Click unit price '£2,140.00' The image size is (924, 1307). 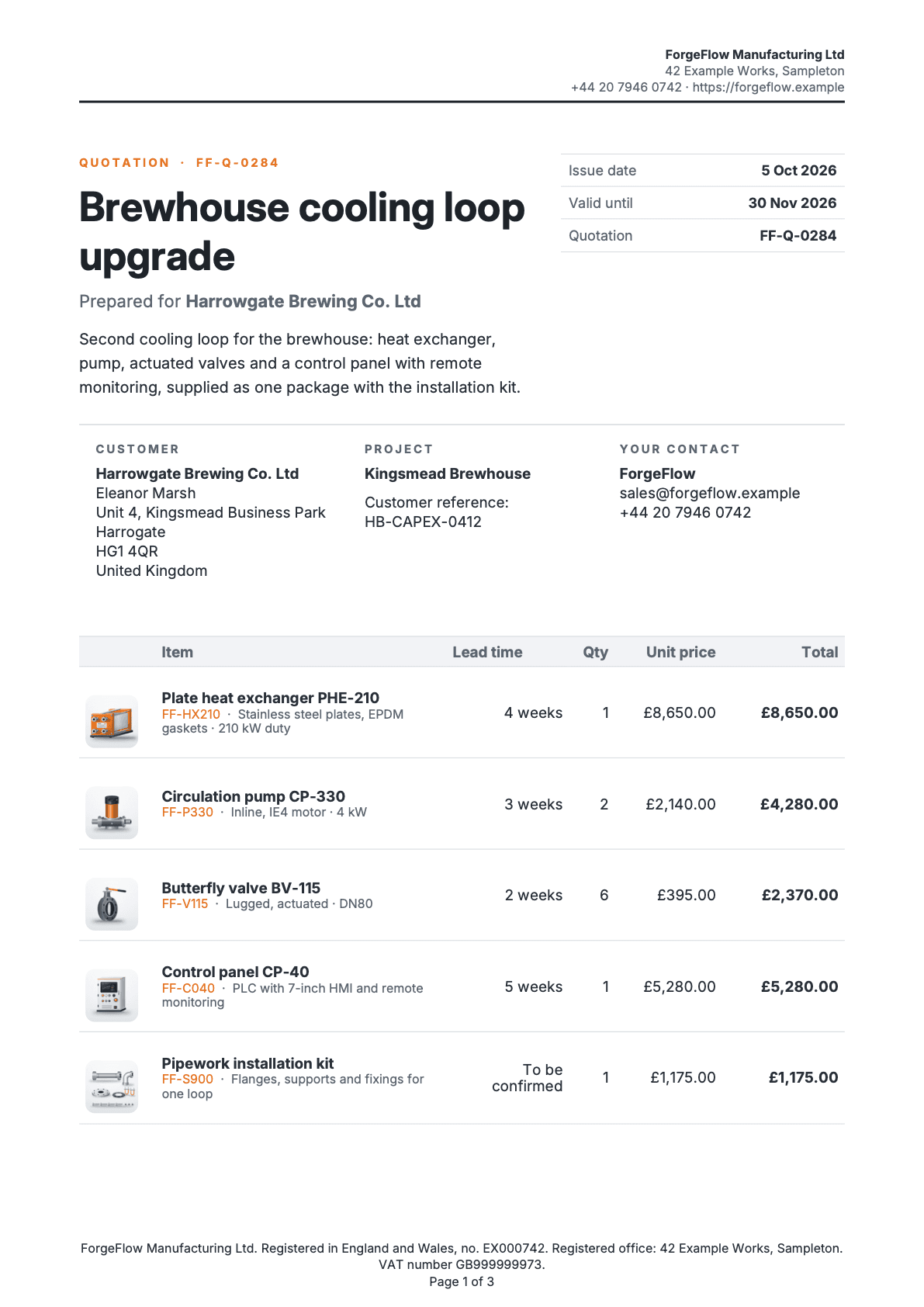pyautogui.click(x=680, y=804)
